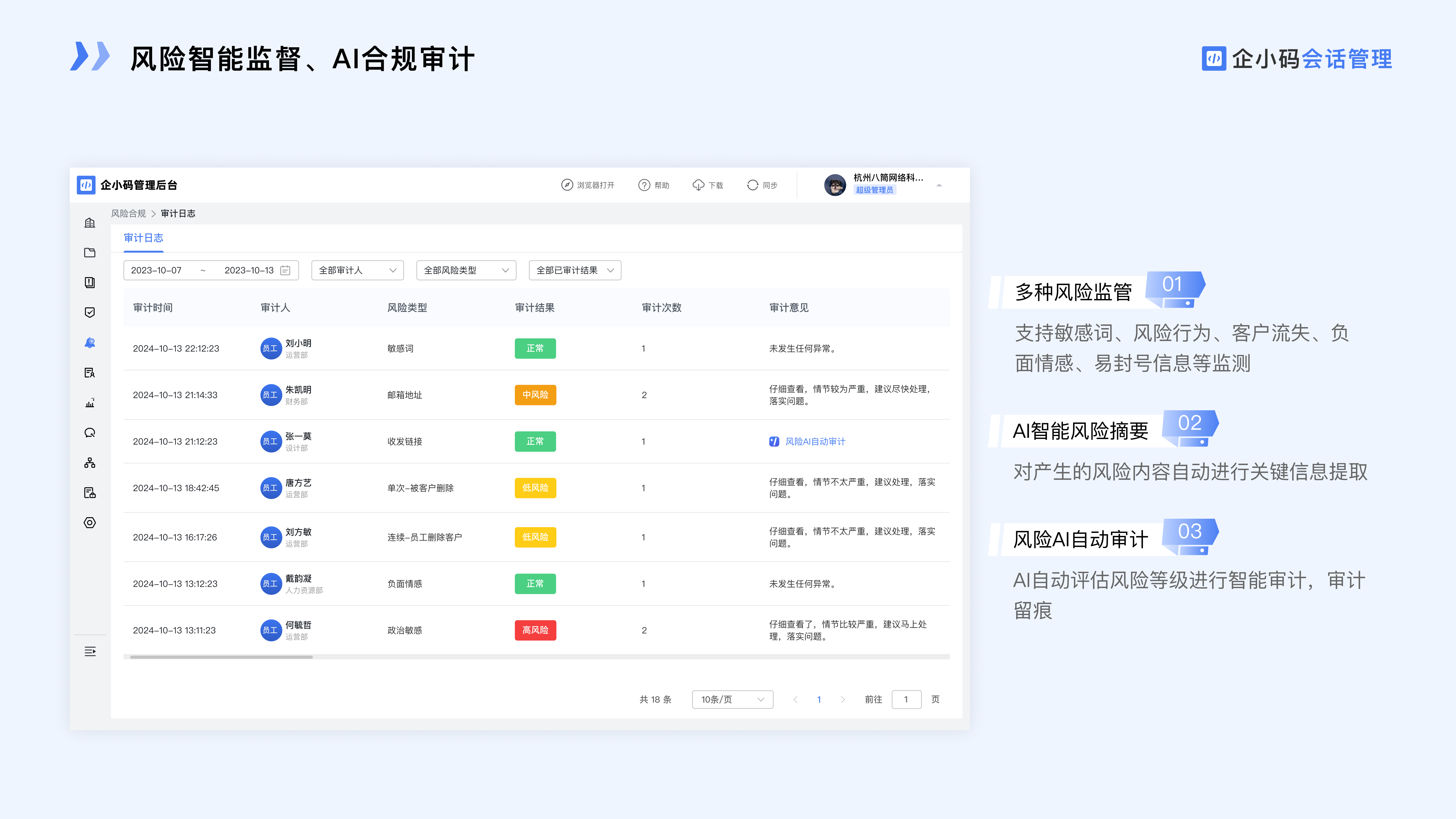Click the 高风险 red status tag

[535, 630]
